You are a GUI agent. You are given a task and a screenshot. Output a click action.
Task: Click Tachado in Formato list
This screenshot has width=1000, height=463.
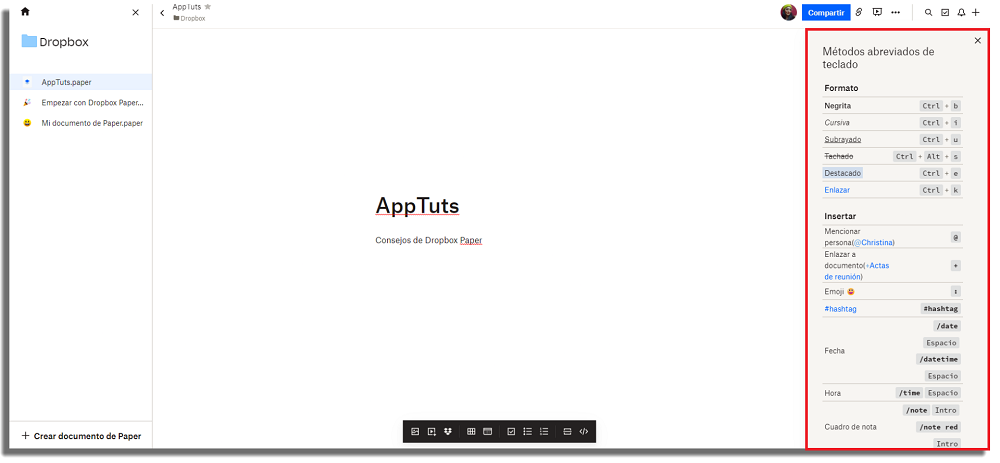point(839,156)
